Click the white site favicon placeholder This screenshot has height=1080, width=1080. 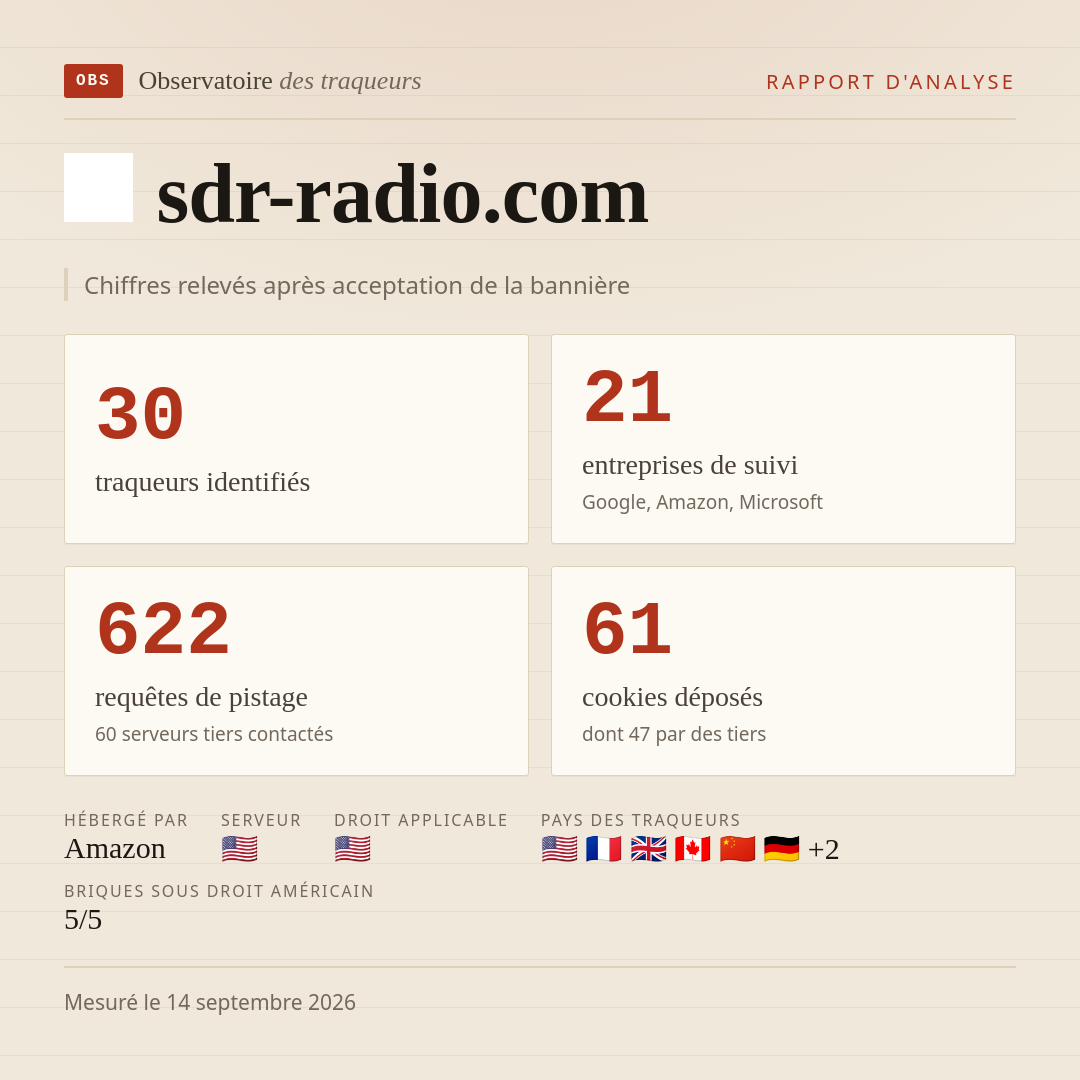click(x=98, y=187)
